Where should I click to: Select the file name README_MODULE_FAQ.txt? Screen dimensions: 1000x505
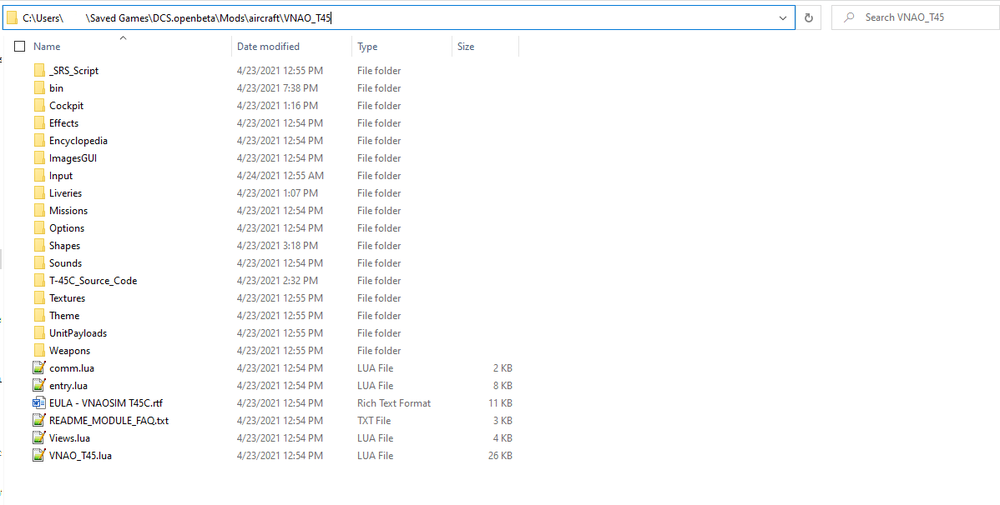click(x=109, y=421)
